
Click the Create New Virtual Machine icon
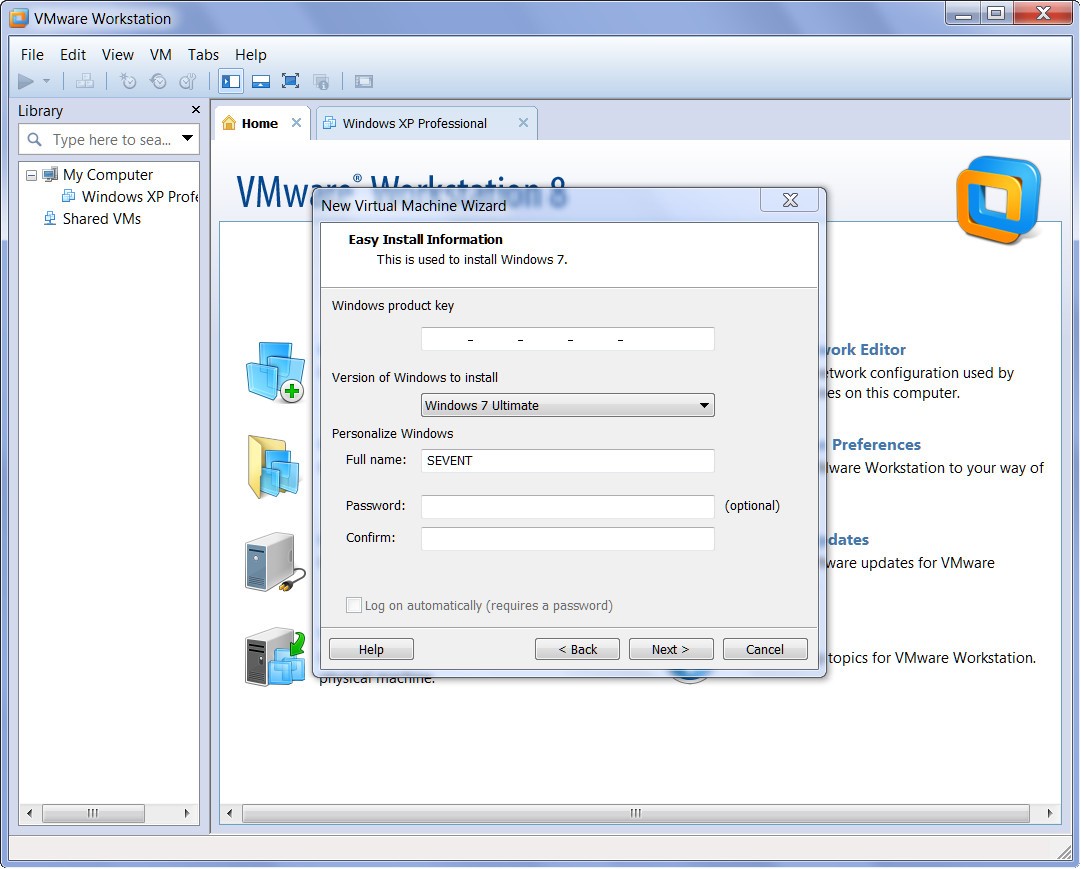(275, 372)
